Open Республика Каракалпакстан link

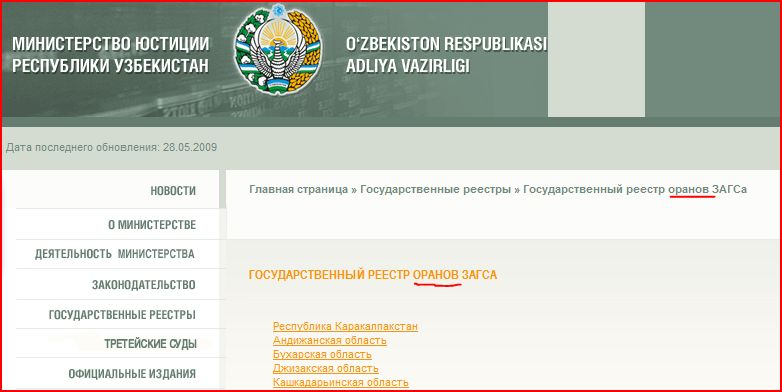[x=345, y=327]
